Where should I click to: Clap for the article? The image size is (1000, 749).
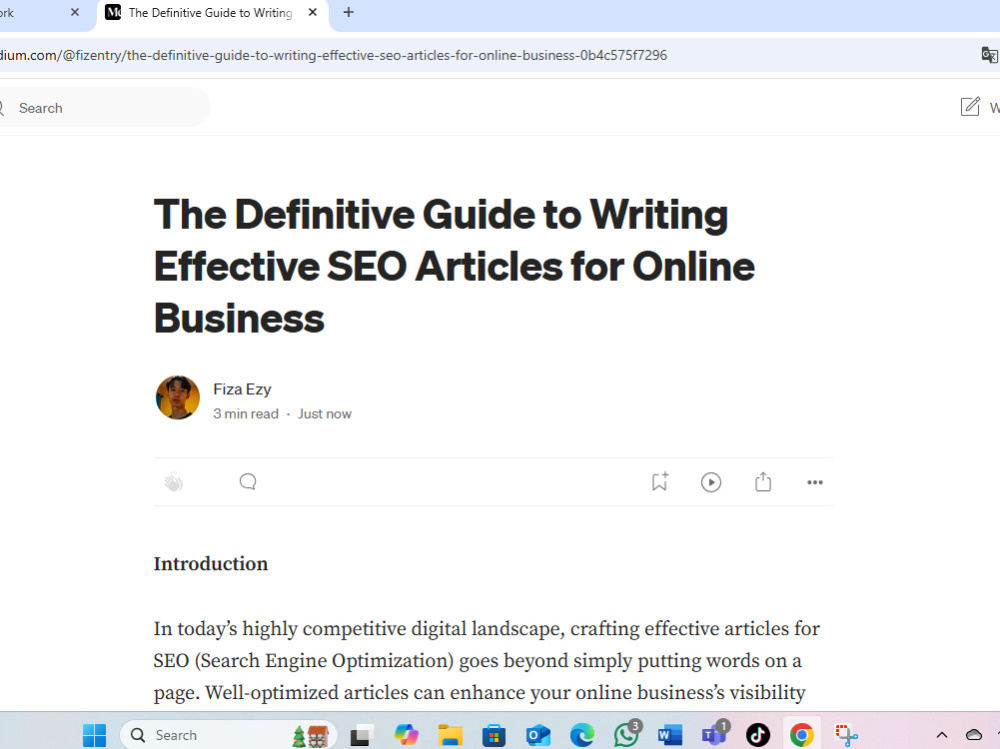[173, 482]
